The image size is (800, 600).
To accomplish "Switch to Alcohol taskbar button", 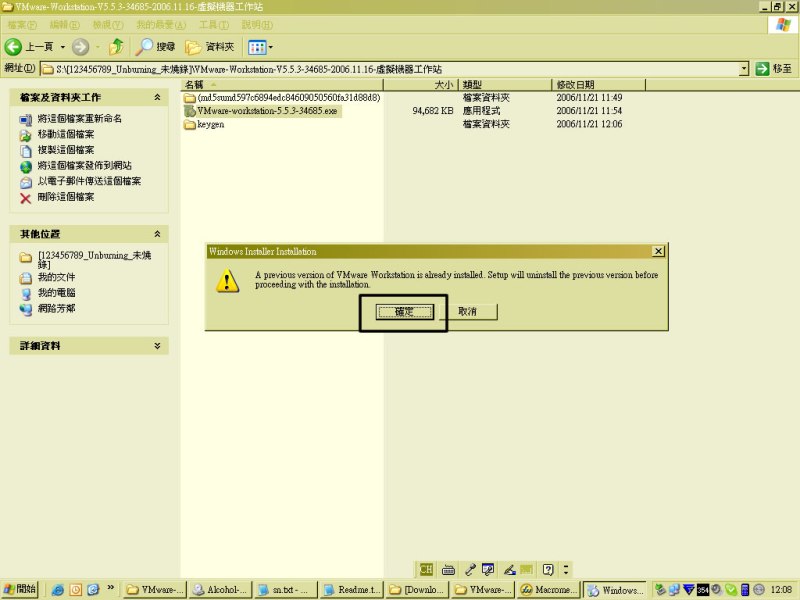I will [x=220, y=590].
